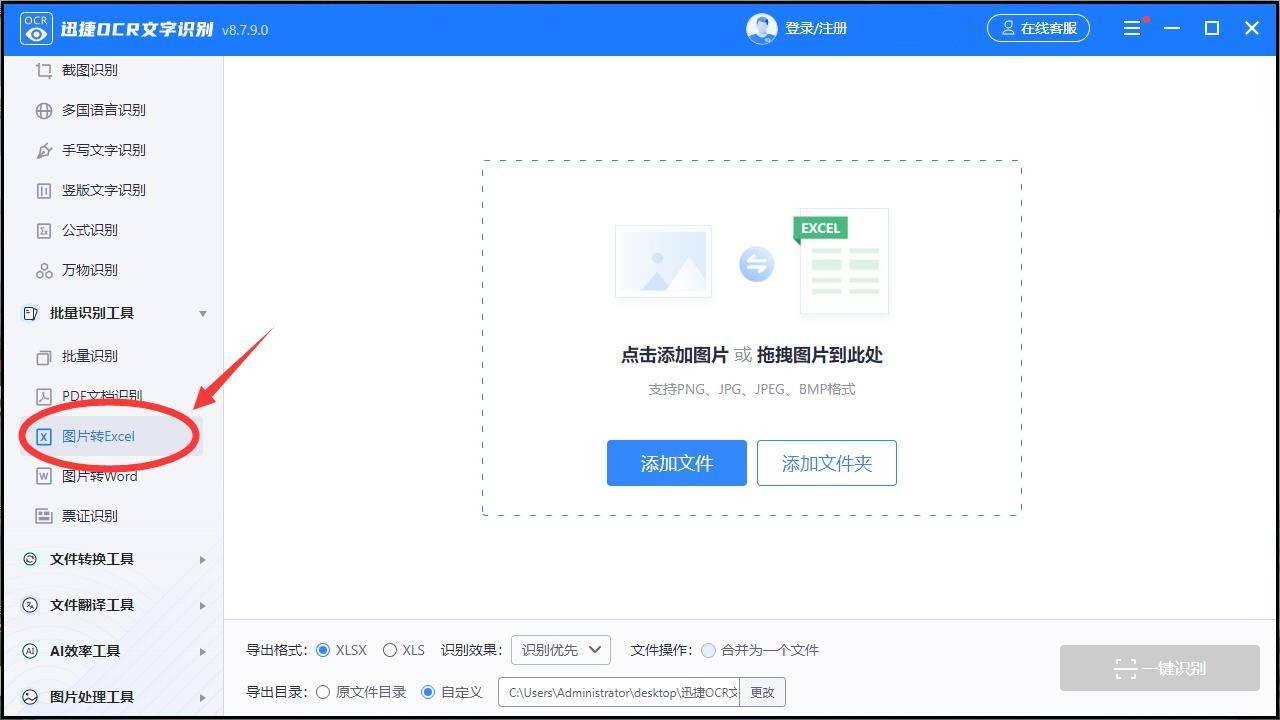Expand the 文件转换工具 section arrow
The width and height of the screenshot is (1280, 720).
[x=203, y=559]
